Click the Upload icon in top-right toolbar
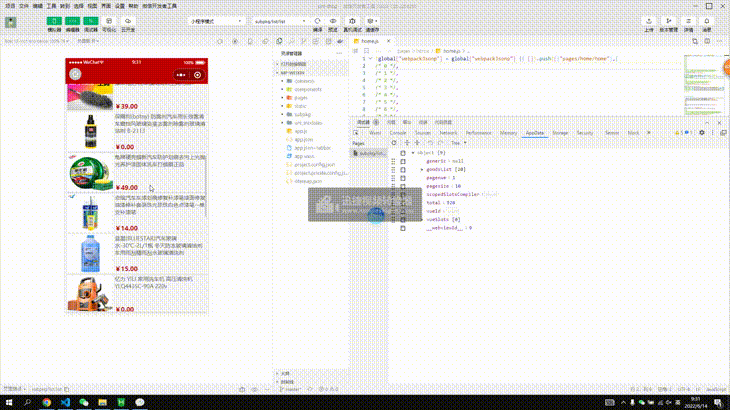This screenshot has width=730, height=410. 649,21
